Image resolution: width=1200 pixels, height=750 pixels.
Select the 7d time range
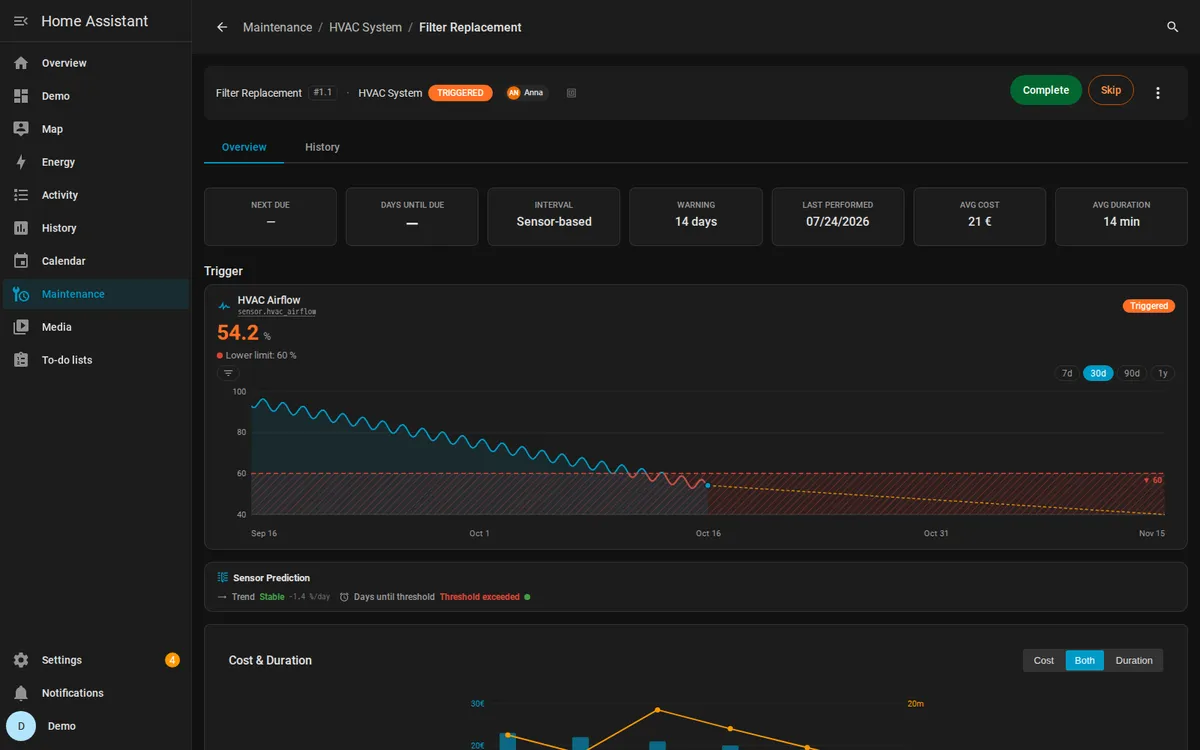tap(1067, 373)
